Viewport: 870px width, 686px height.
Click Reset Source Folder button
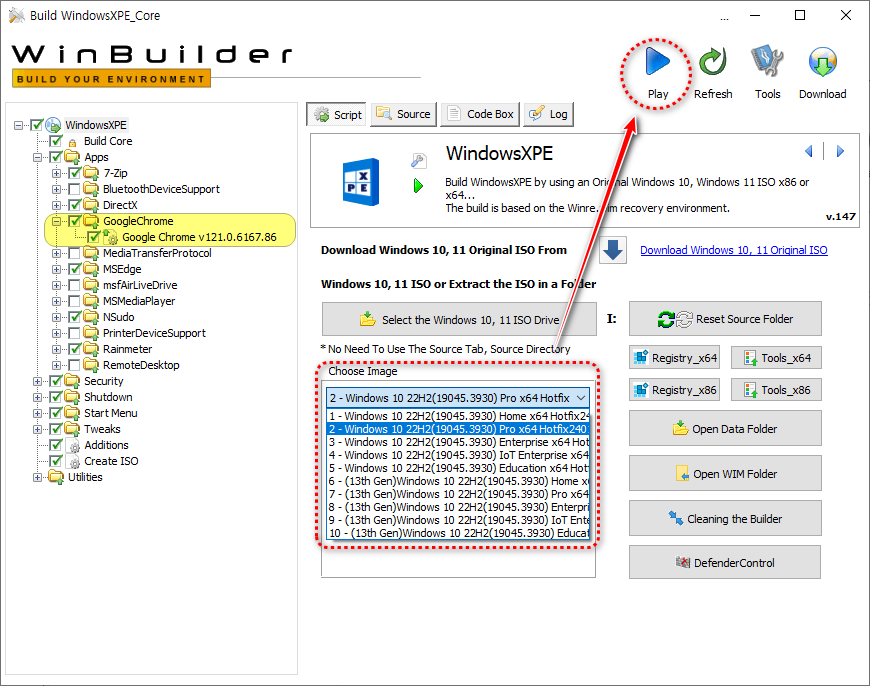(725, 319)
